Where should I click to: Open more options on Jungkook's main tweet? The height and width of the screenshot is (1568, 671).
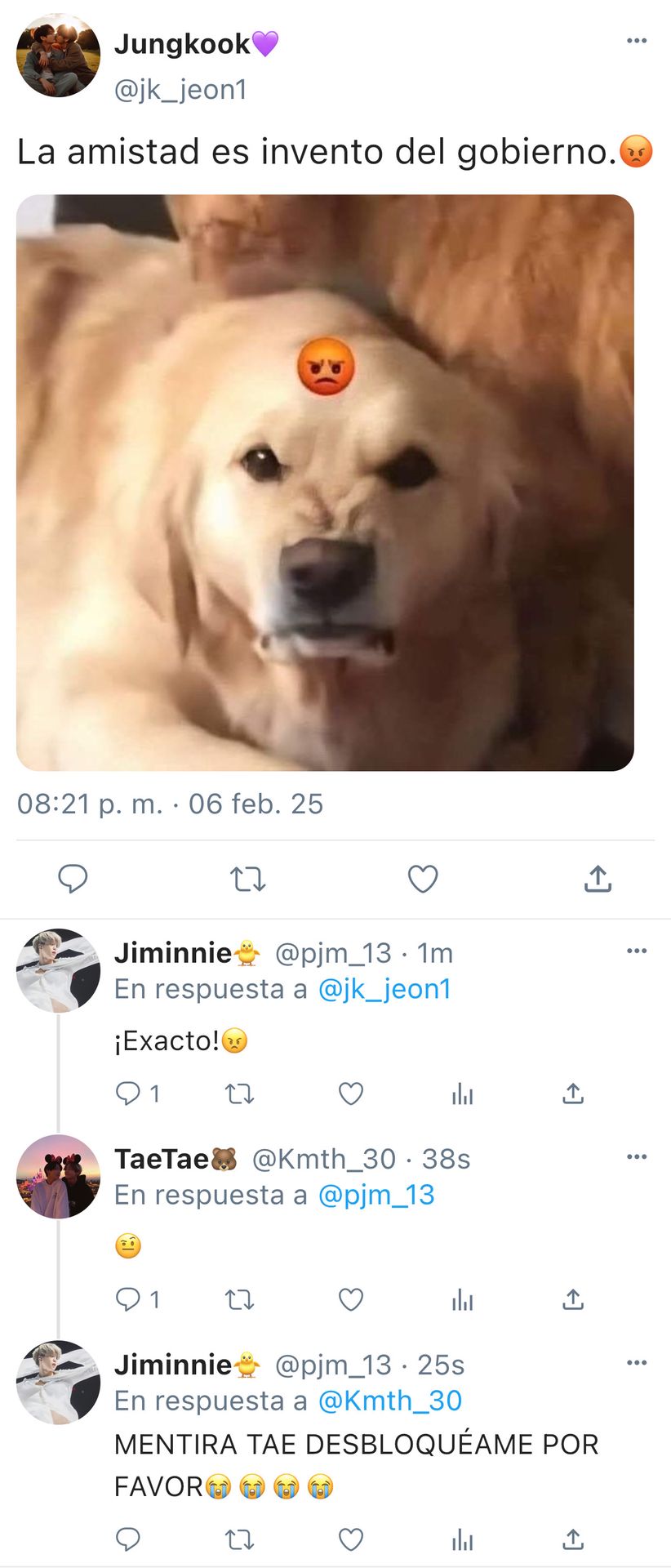(637, 41)
